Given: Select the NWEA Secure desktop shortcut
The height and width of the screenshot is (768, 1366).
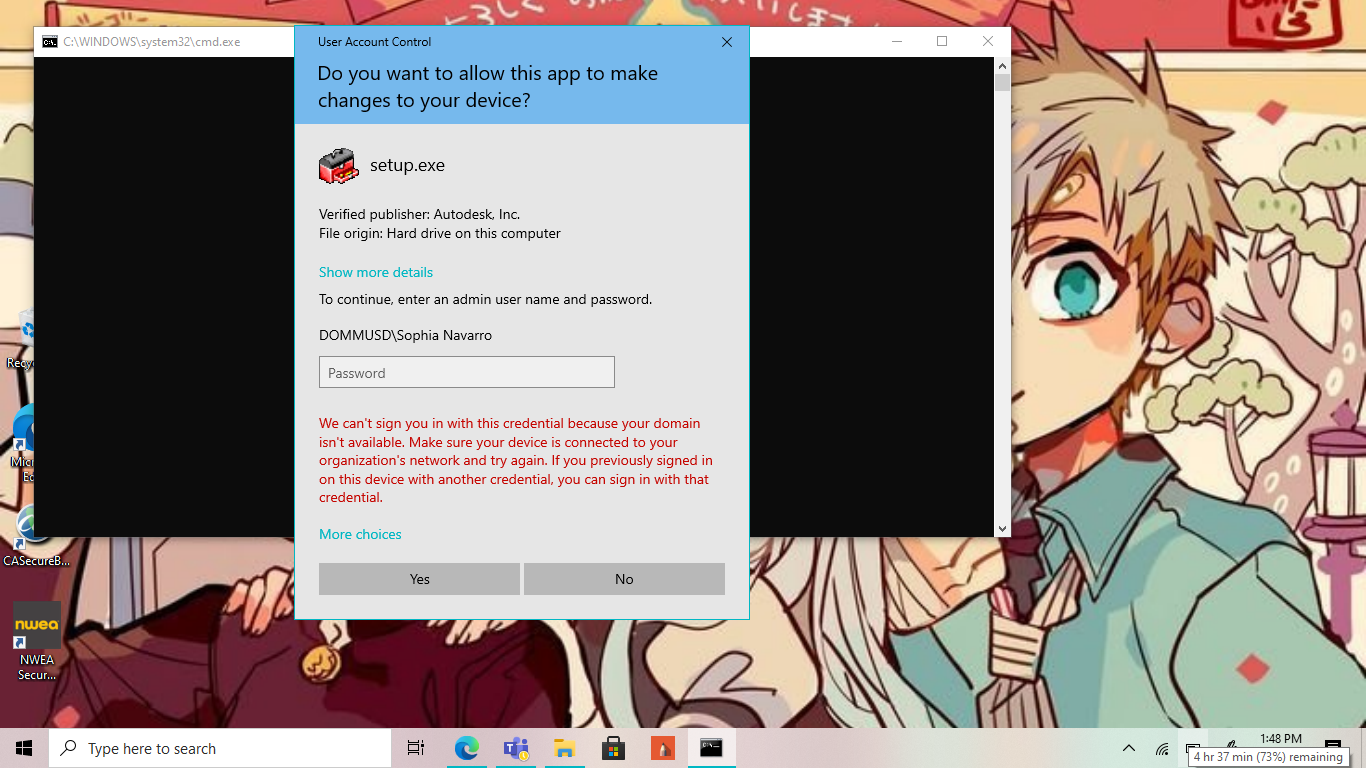Looking at the screenshot, I should (37, 641).
